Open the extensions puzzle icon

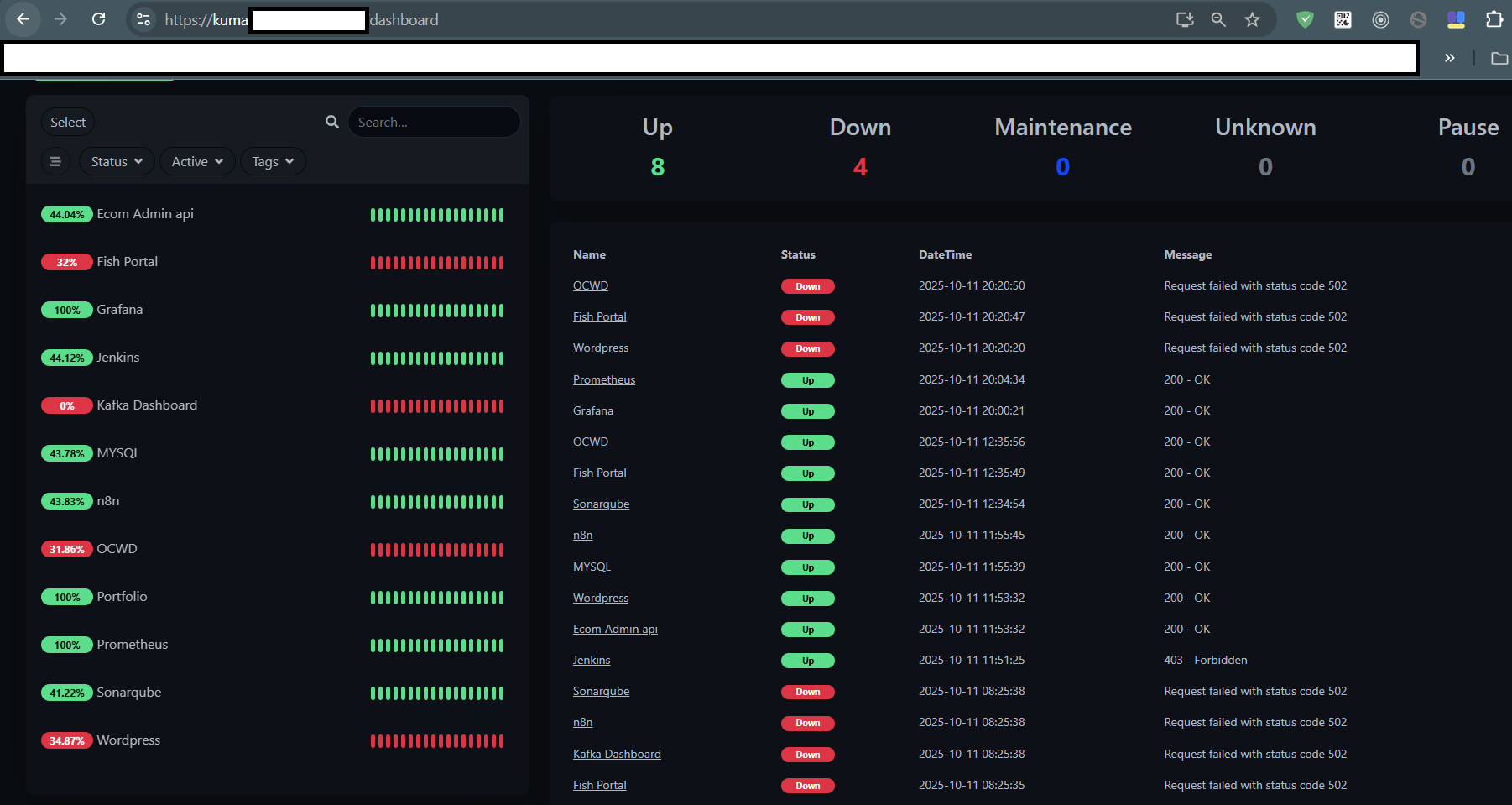1494,19
